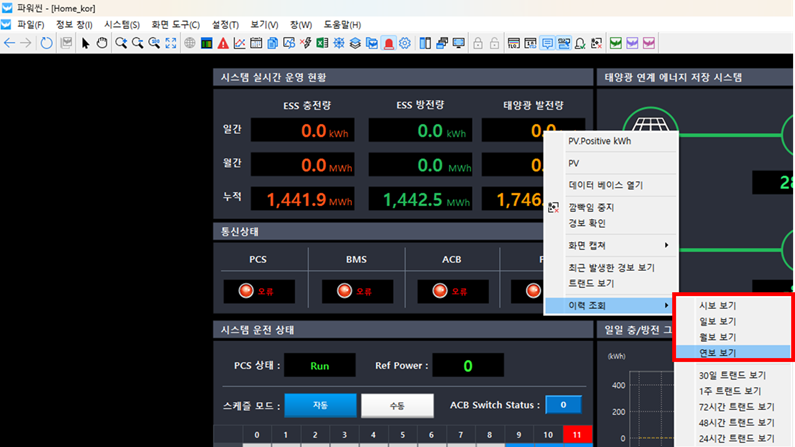Click the Excel export icon
The image size is (795, 447).
(322, 43)
